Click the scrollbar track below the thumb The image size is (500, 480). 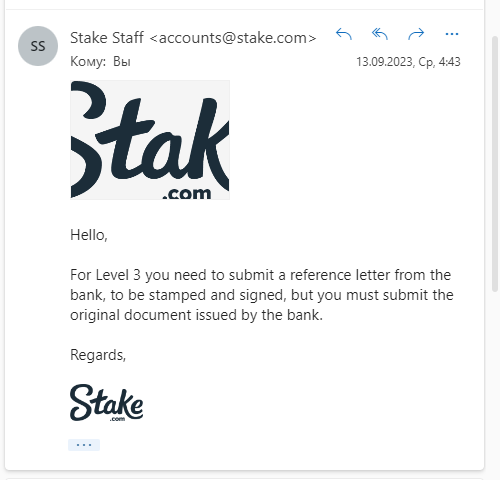coord(495,383)
